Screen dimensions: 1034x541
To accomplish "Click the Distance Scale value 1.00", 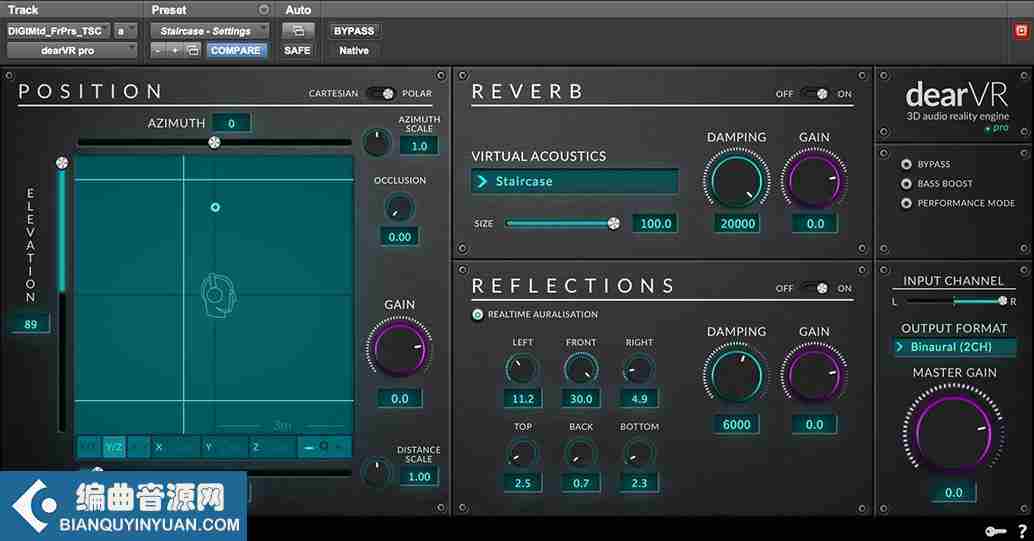I will pos(419,476).
